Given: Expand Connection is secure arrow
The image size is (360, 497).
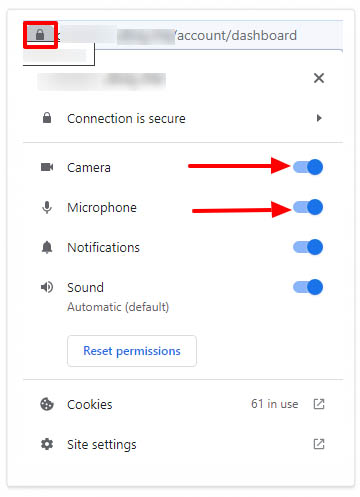Looking at the screenshot, I should click(319, 118).
